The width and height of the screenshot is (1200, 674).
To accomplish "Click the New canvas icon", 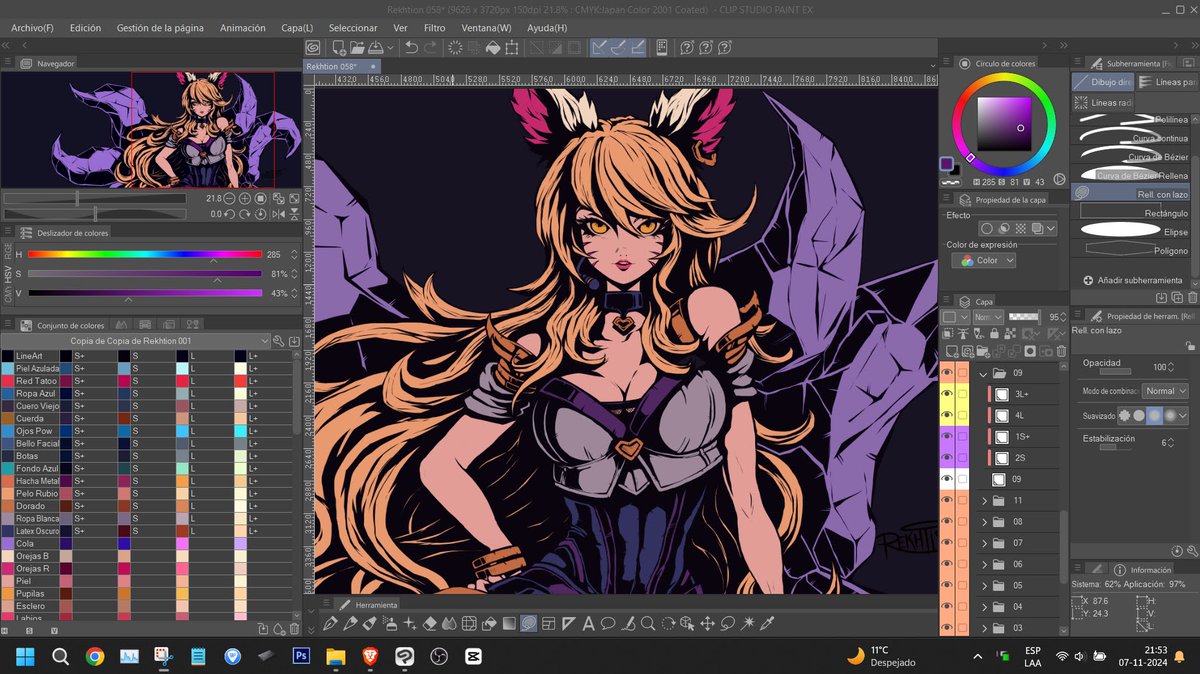I will click(339, 47).
